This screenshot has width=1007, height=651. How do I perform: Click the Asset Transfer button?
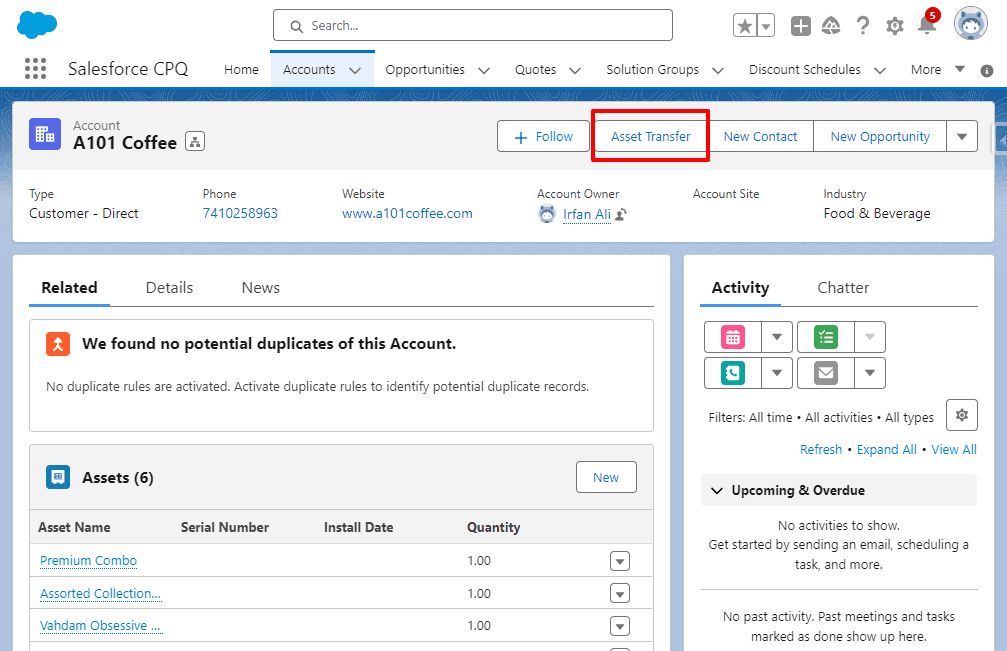(x=651, y=137)
